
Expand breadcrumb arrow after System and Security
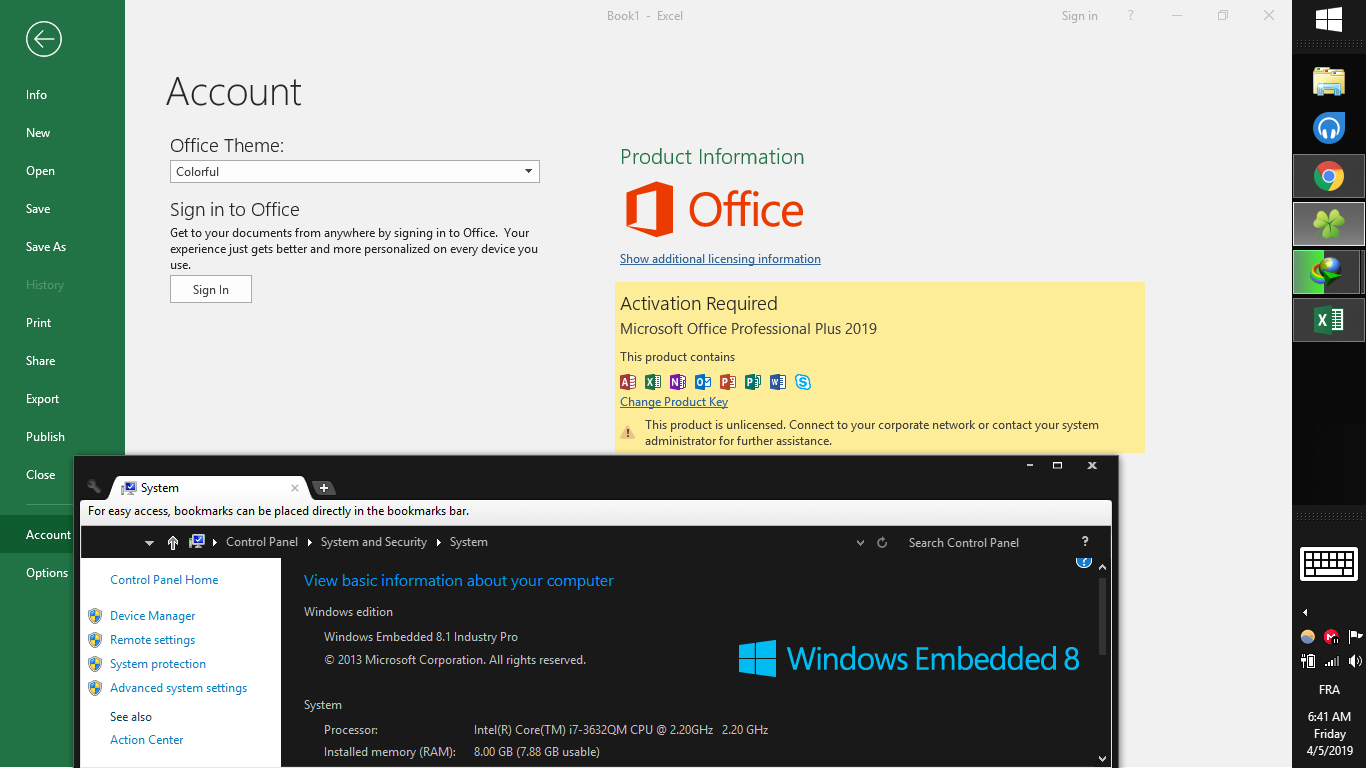438,542
